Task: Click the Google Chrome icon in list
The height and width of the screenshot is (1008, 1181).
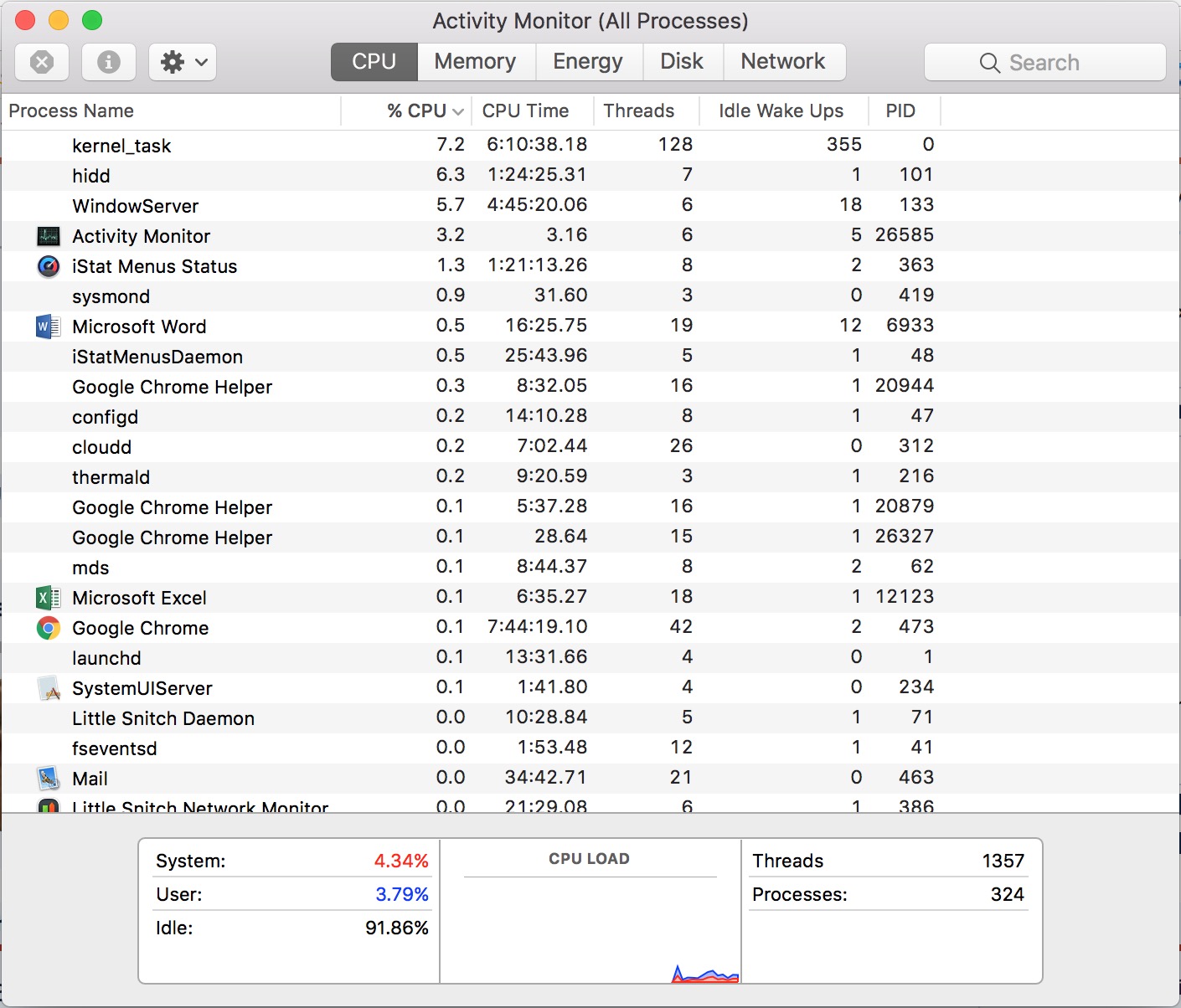Action: click(49, 628)
